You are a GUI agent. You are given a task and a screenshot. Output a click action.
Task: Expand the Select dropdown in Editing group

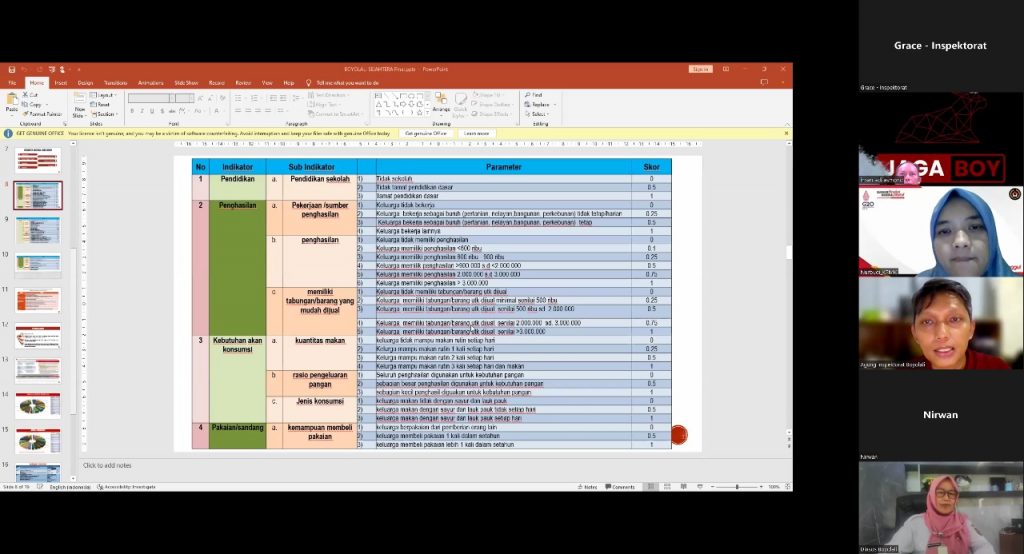(x=537, y=114)
